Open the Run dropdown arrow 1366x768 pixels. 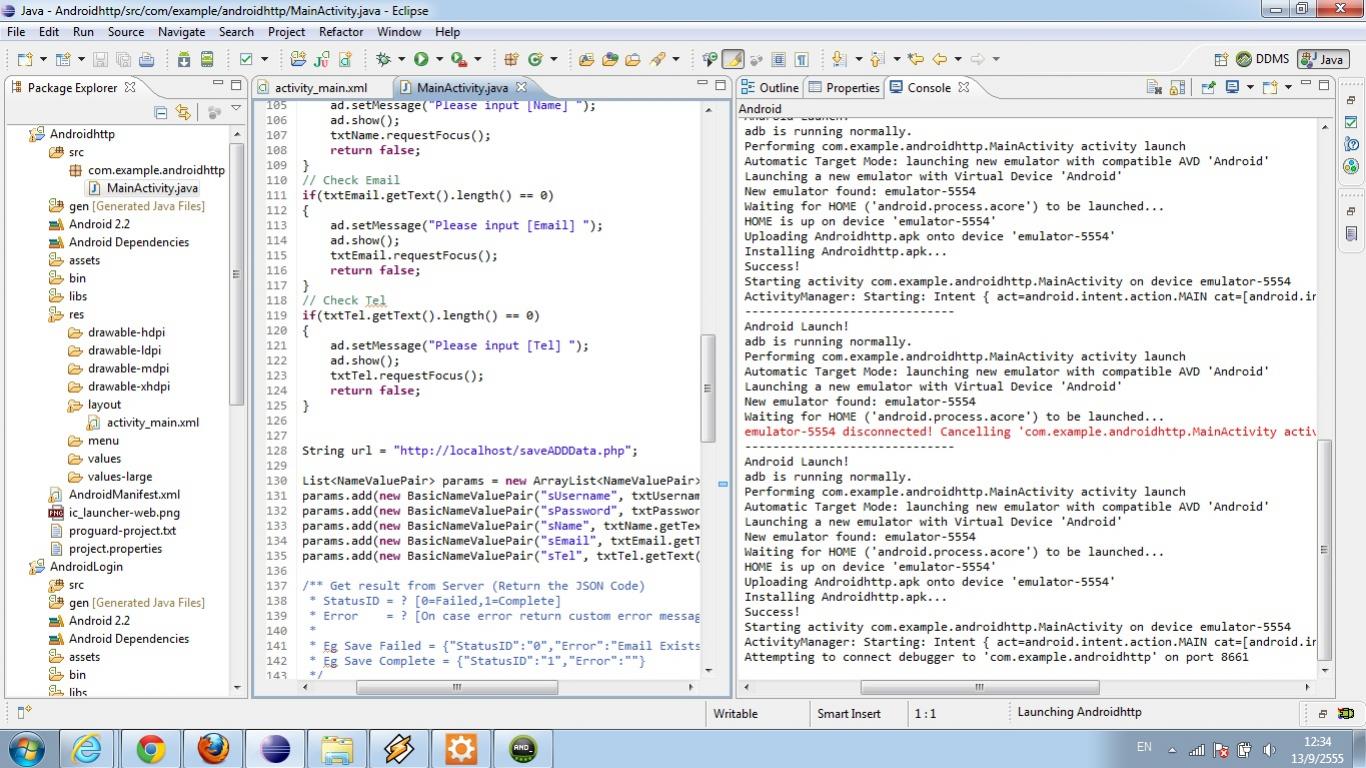pos(439,60)
